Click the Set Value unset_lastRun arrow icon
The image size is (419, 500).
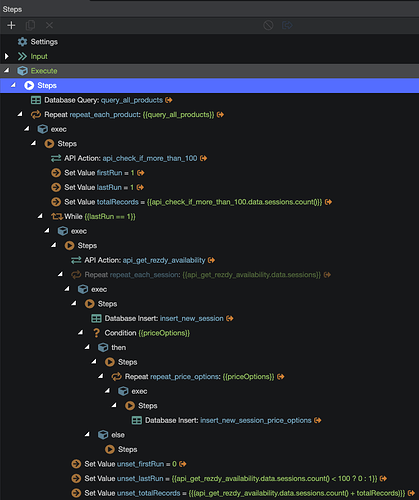click(76, 479)
